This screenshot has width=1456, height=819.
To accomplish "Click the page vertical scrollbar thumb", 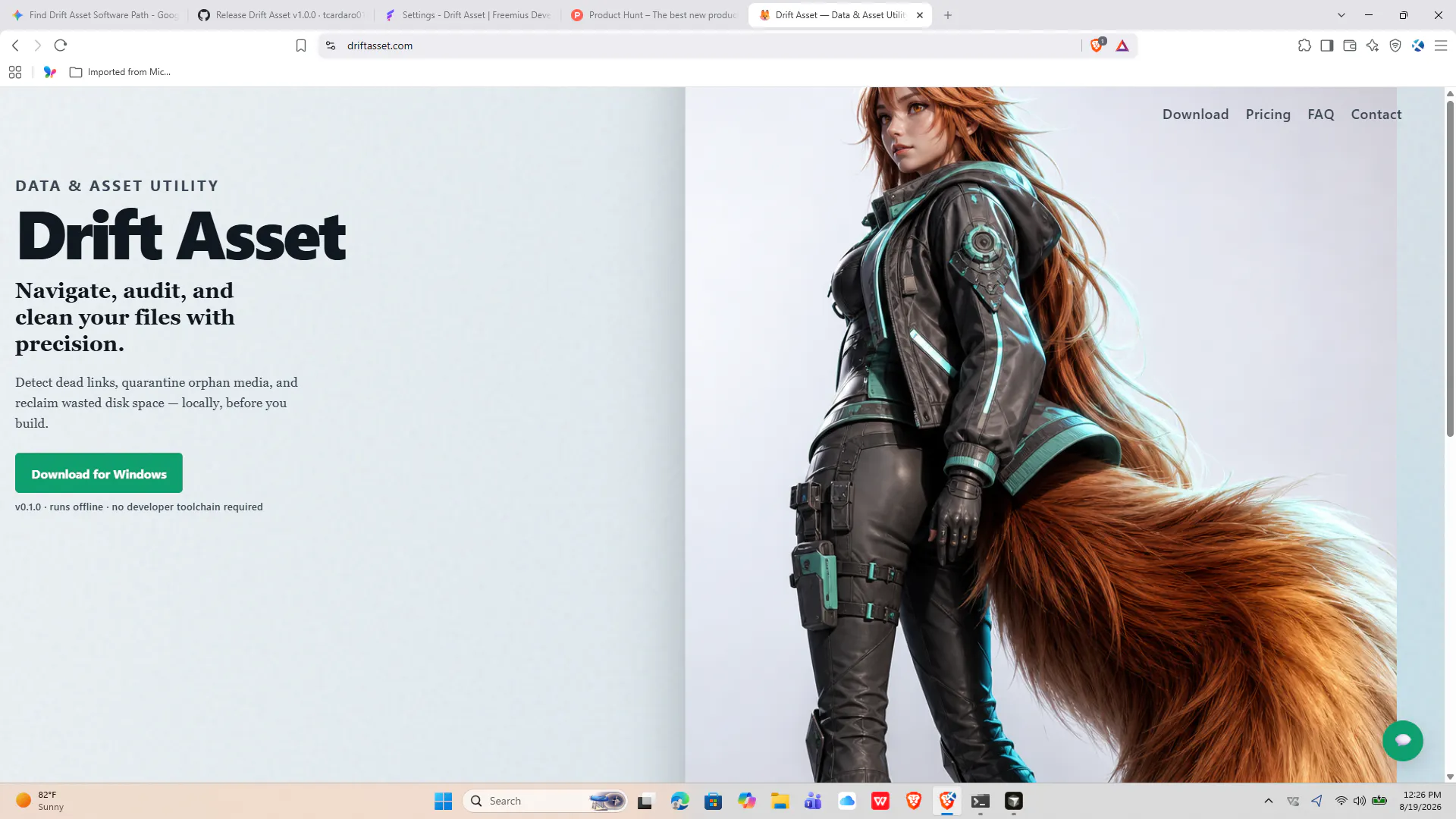I will [1450, 269].
